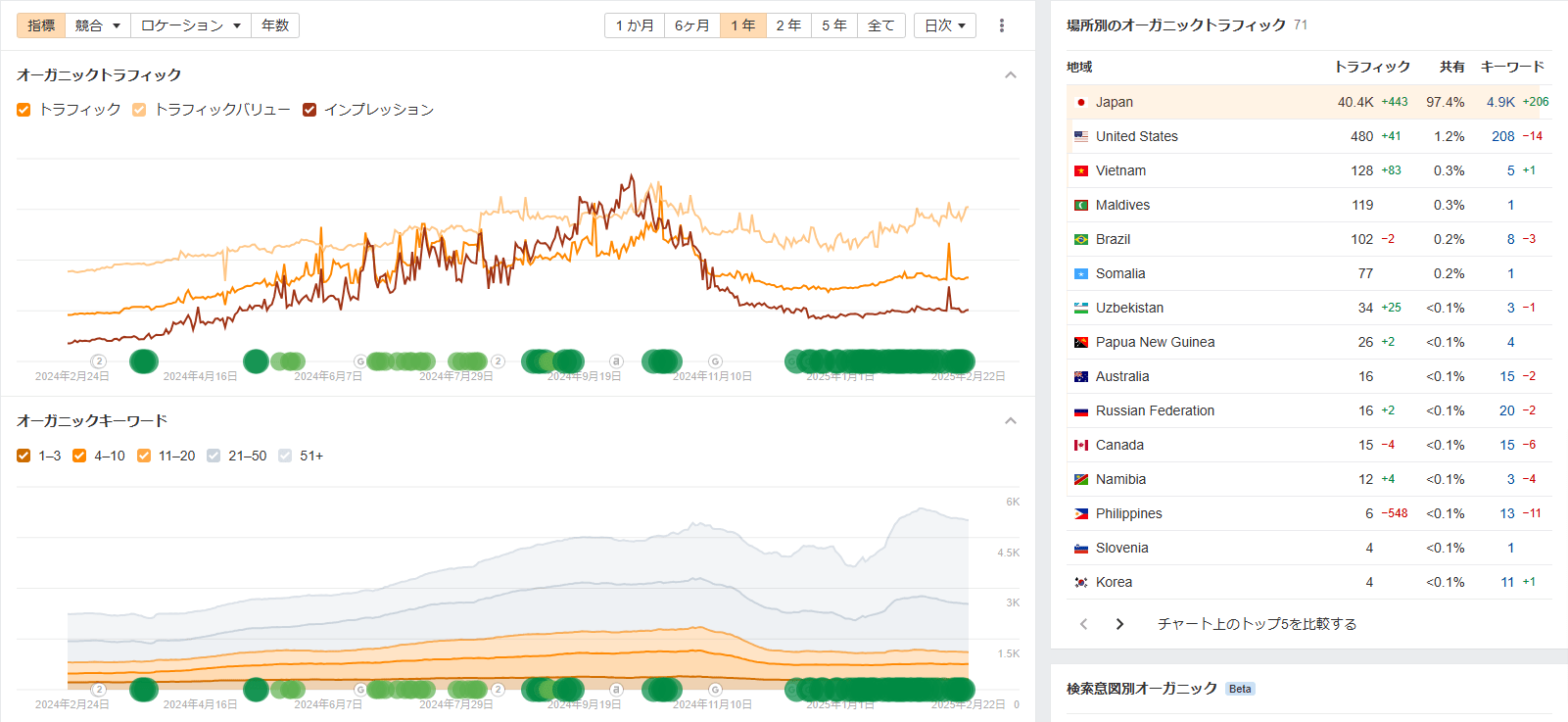Click チャート上のトップ5を比較する link
Screen dimensions: 1568x722
point(1257,624)
